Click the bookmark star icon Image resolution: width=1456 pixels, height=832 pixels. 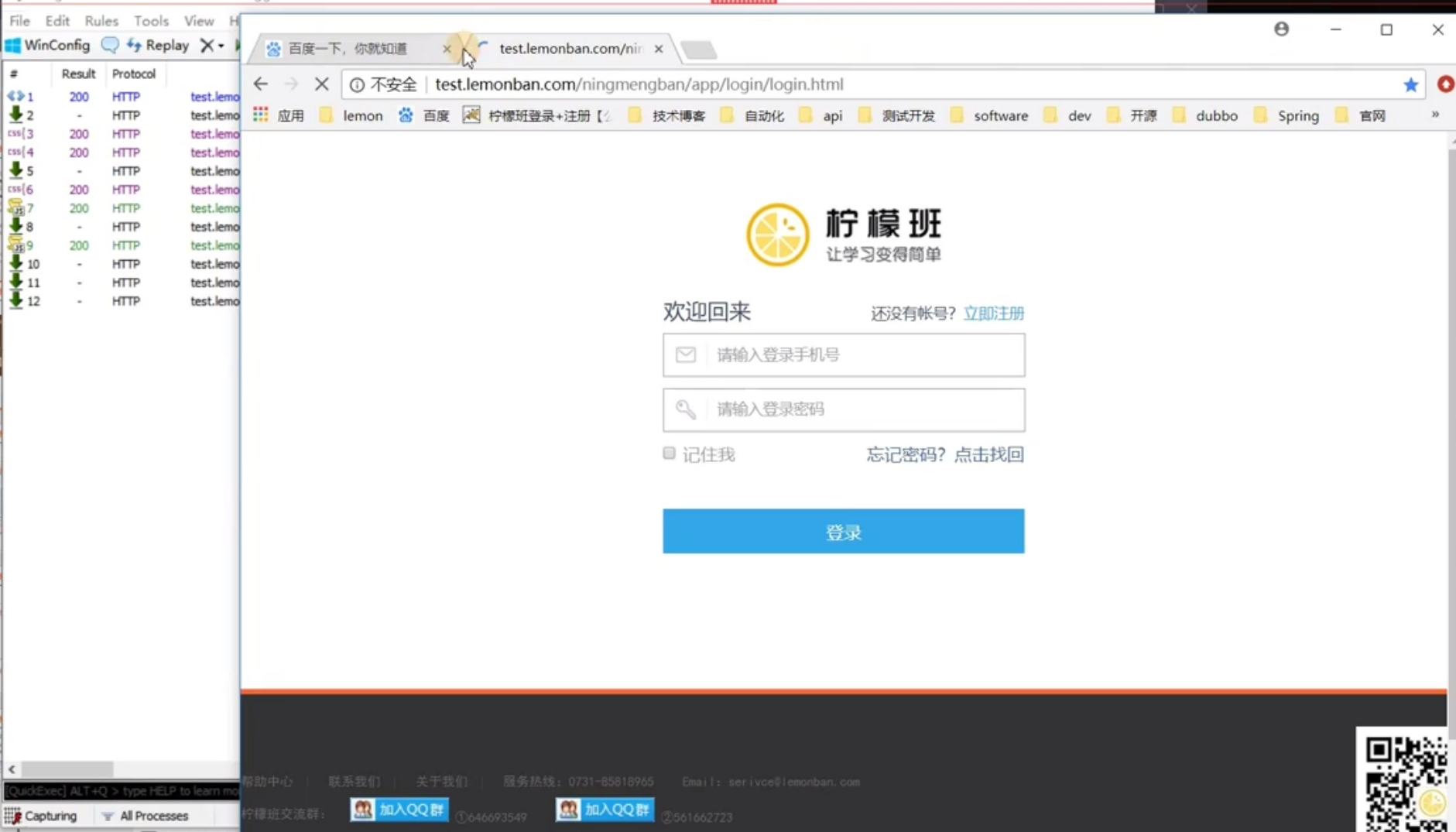pyautogui.click(x=1410, y=84)
